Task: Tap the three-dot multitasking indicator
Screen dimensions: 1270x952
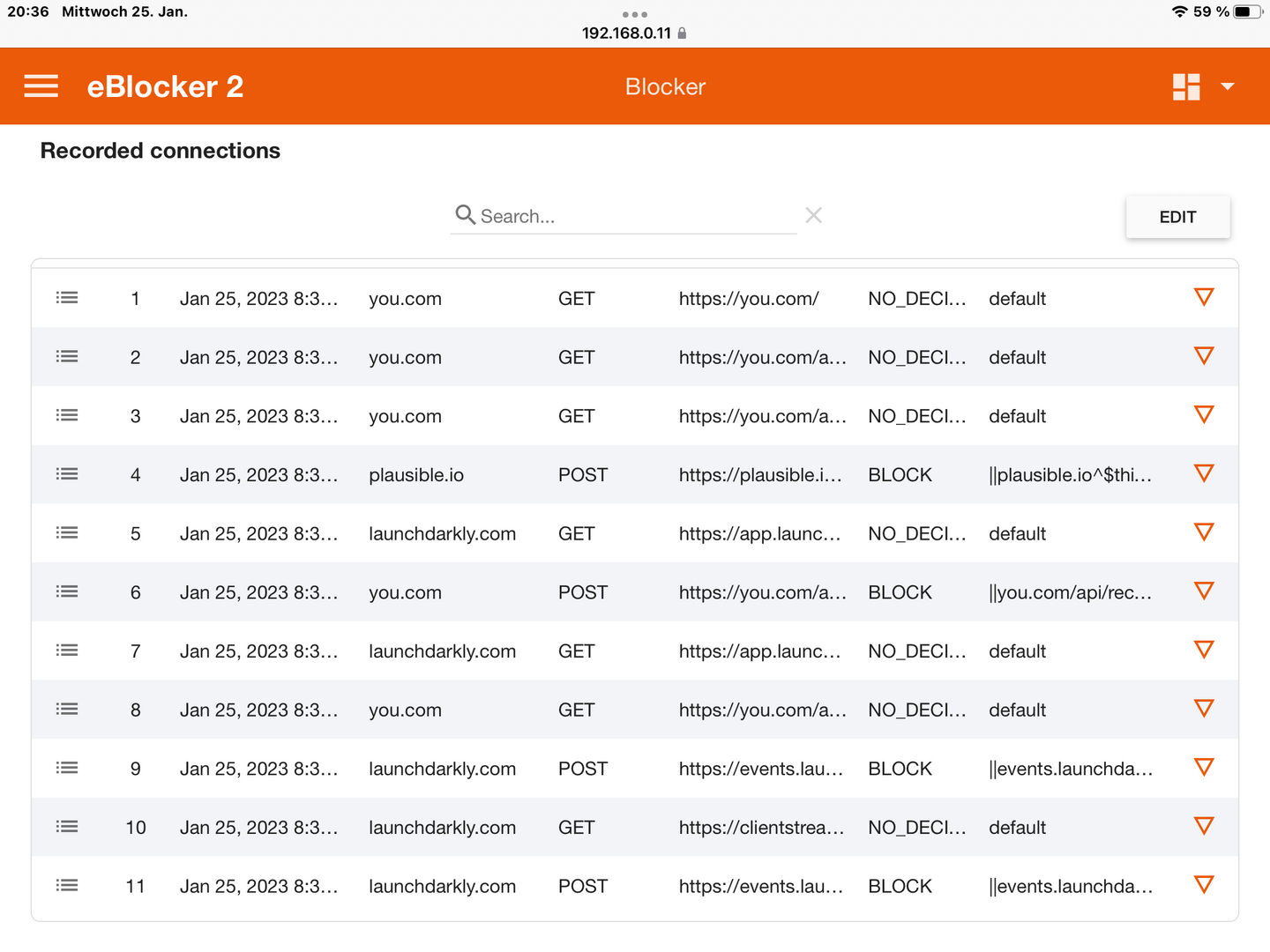Action: coord(635,14)
